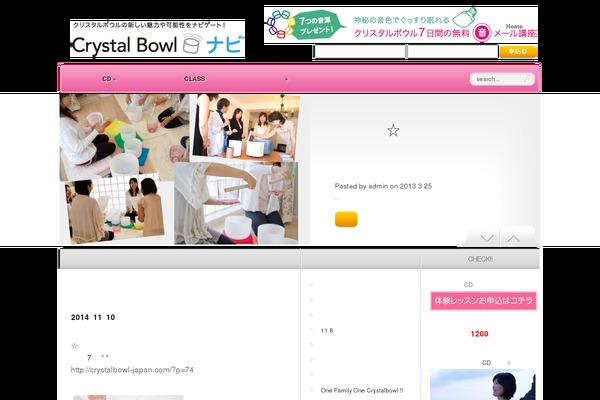Open the CLASS menu item
The height and width of the screenshot is (400, 600).
click(194, 78)
